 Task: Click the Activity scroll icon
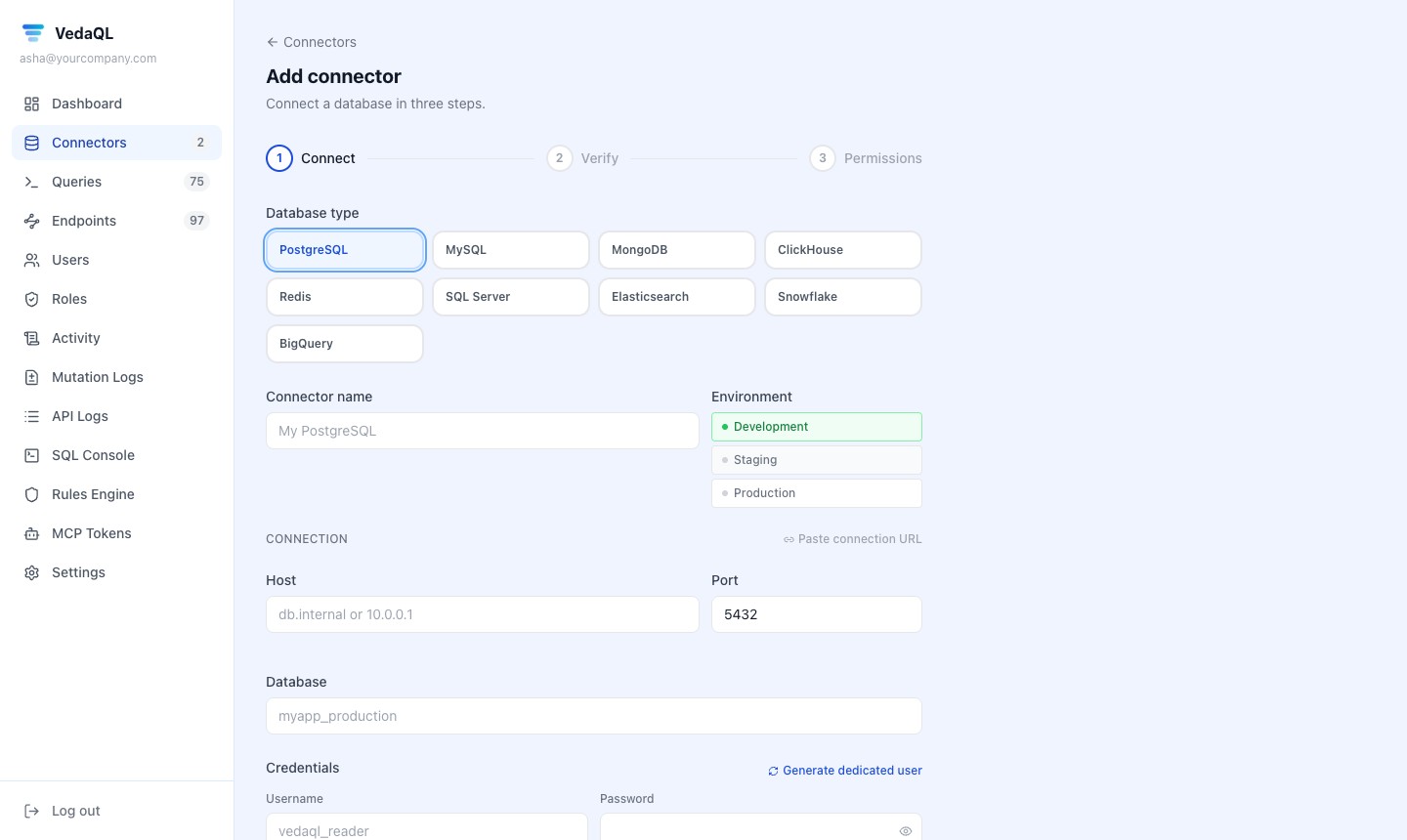(31, 338)
